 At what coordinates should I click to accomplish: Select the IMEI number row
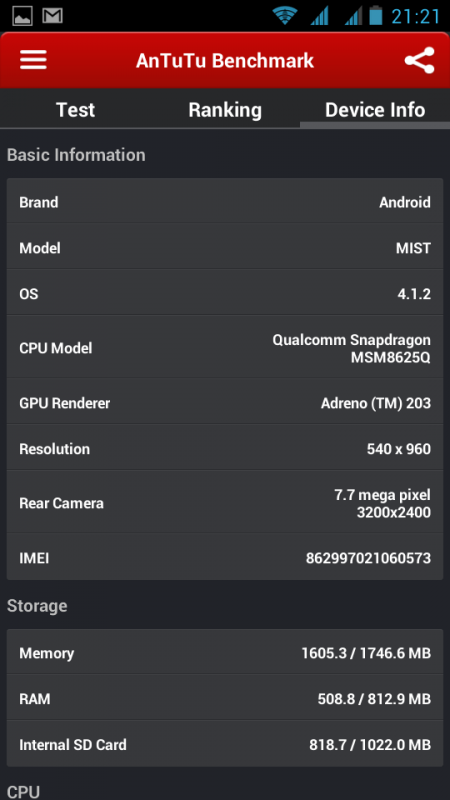[225, 558]
